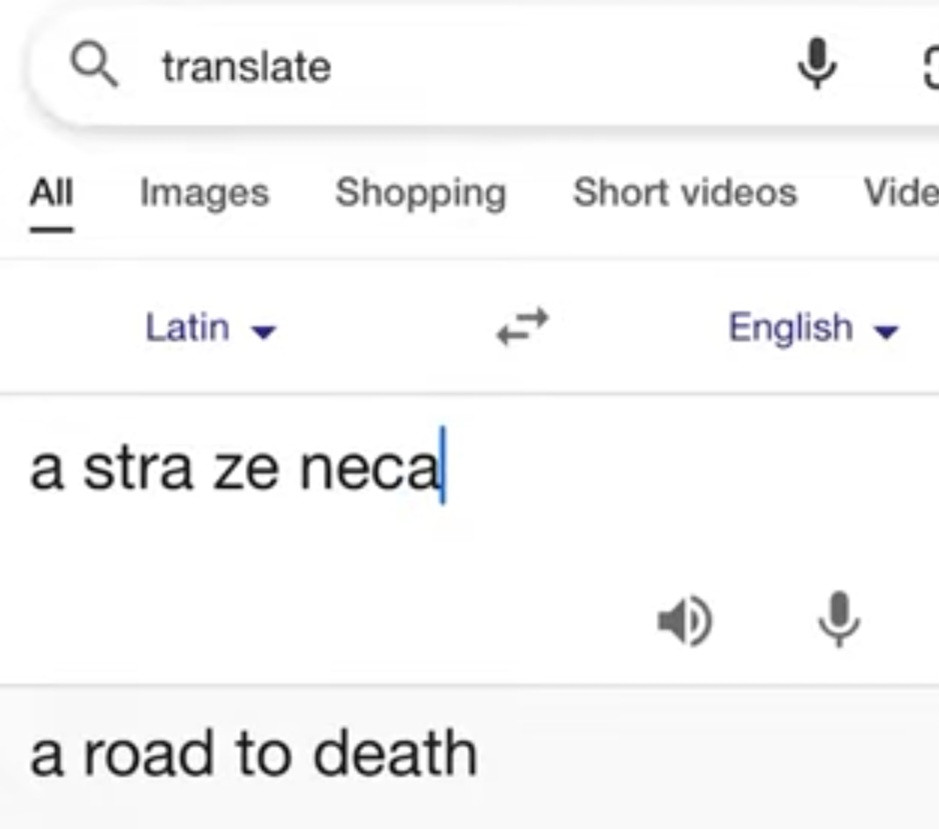Swap Latin and English languages
The height and width of the screenshot is (829, 939).
click(522, 327)
